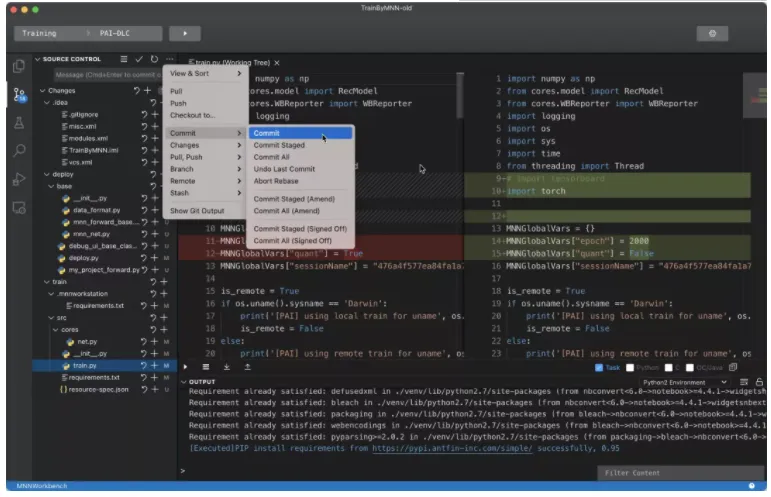The height and width of the screenshot is (497, 771).
Task: Stage modules.xml with its plus icon
Action: 155,139
